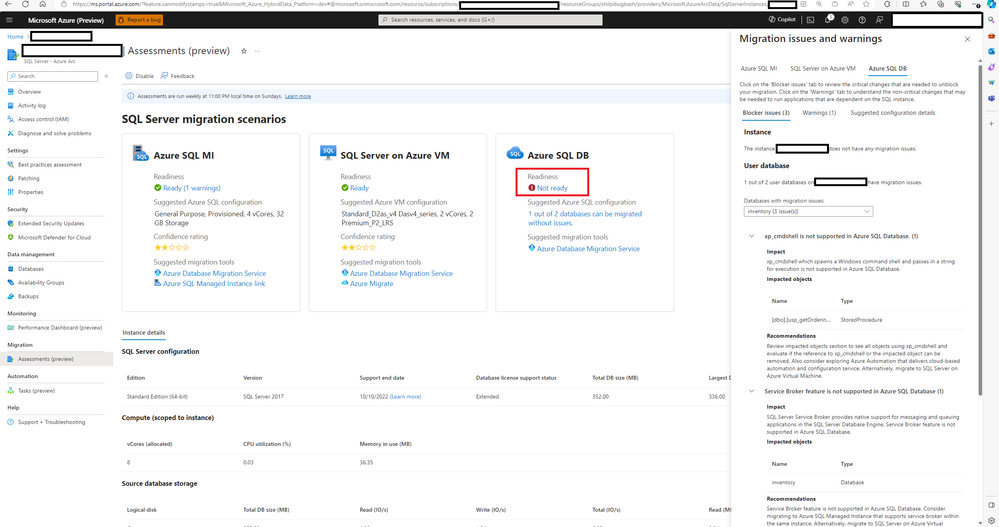The height and width of the screenshot is (527, 999).
Task: Click the Learn more link in the info banner
Action: [x=298, y=96]
